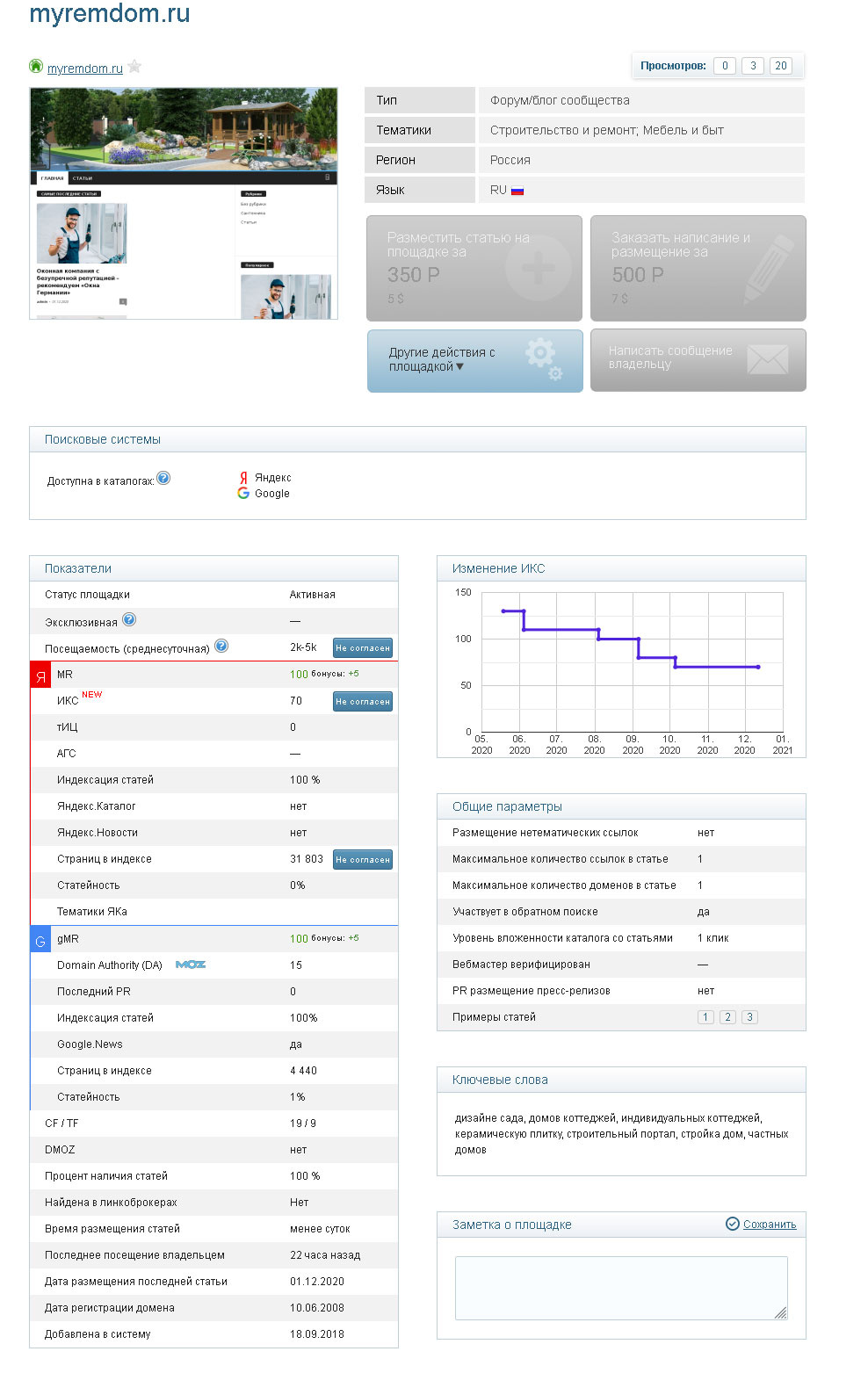Expand 'Другие действия с площадкой' dropdown
The width and height of the screenshot is (868, 1373).
tap(475, 360)
